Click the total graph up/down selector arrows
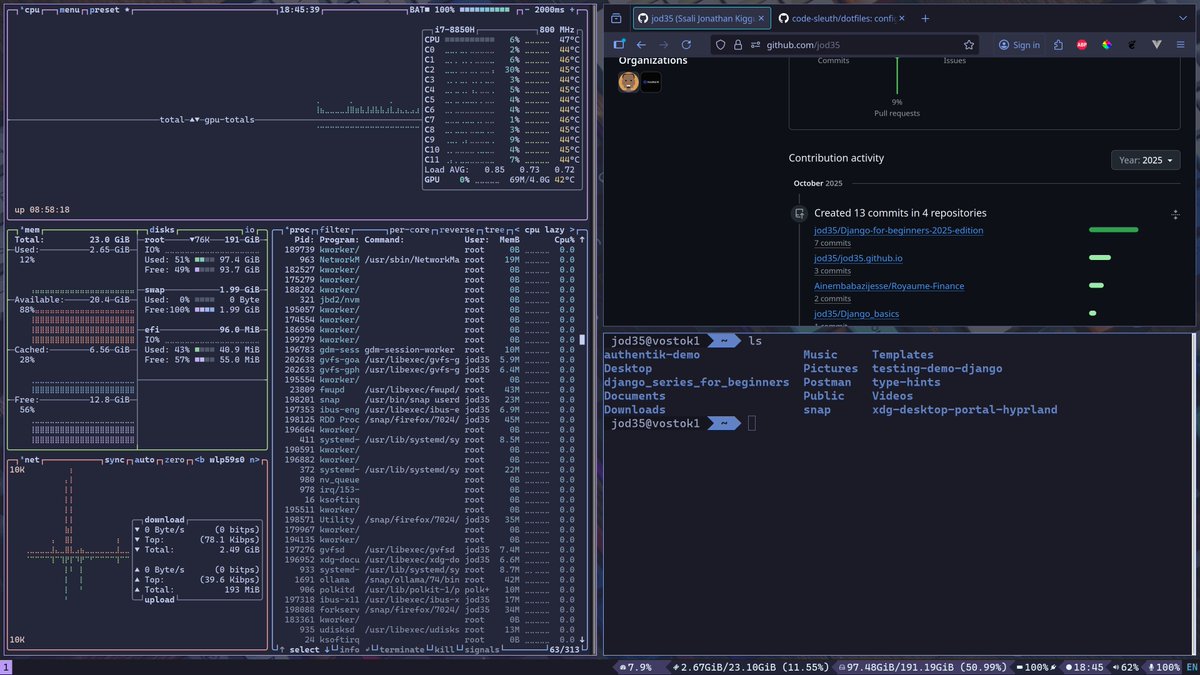This screenshot has width=1200, height=675. pyautogui.click(x=196, y=120)
